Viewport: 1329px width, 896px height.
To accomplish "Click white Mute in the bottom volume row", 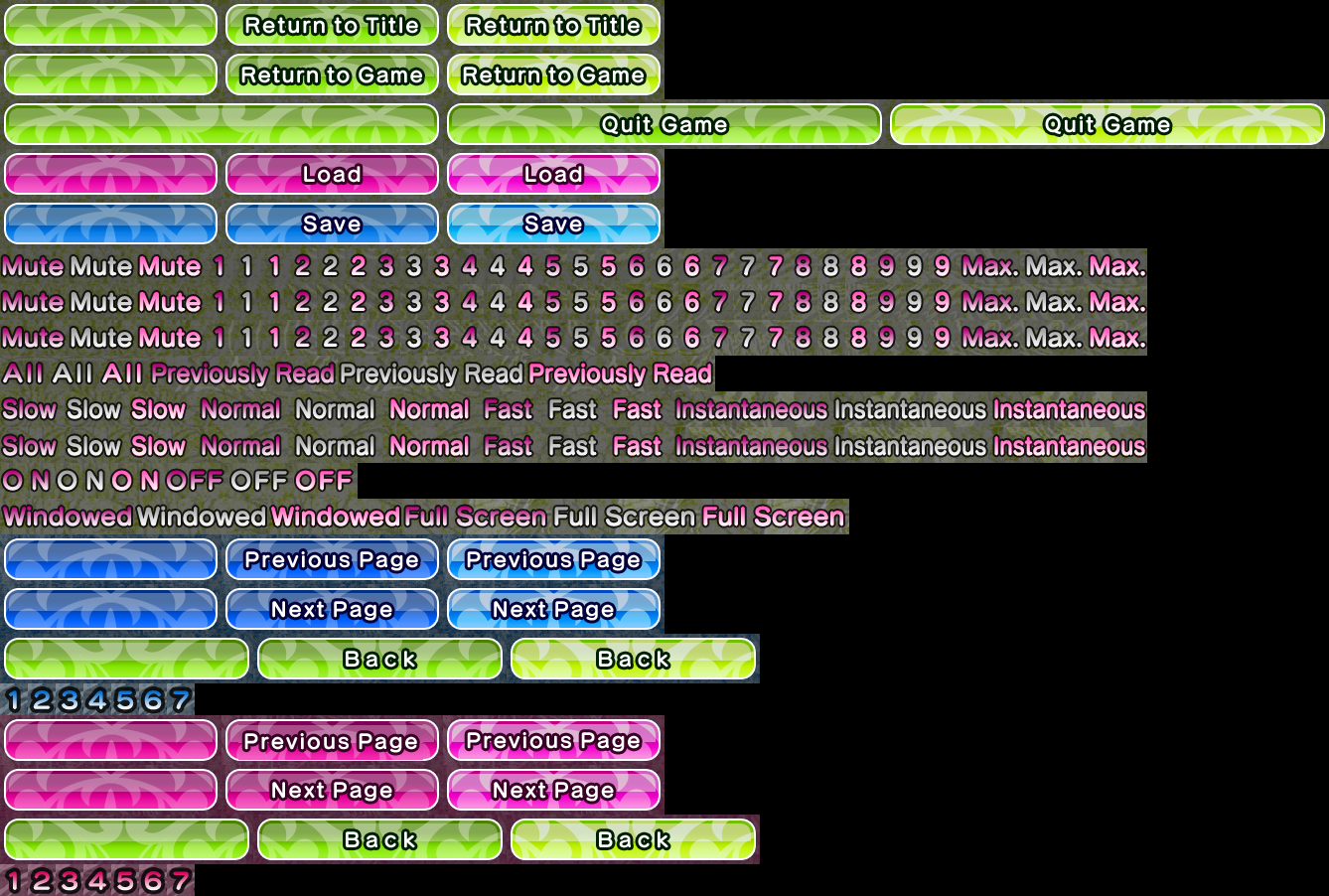I will pos(101,339).
